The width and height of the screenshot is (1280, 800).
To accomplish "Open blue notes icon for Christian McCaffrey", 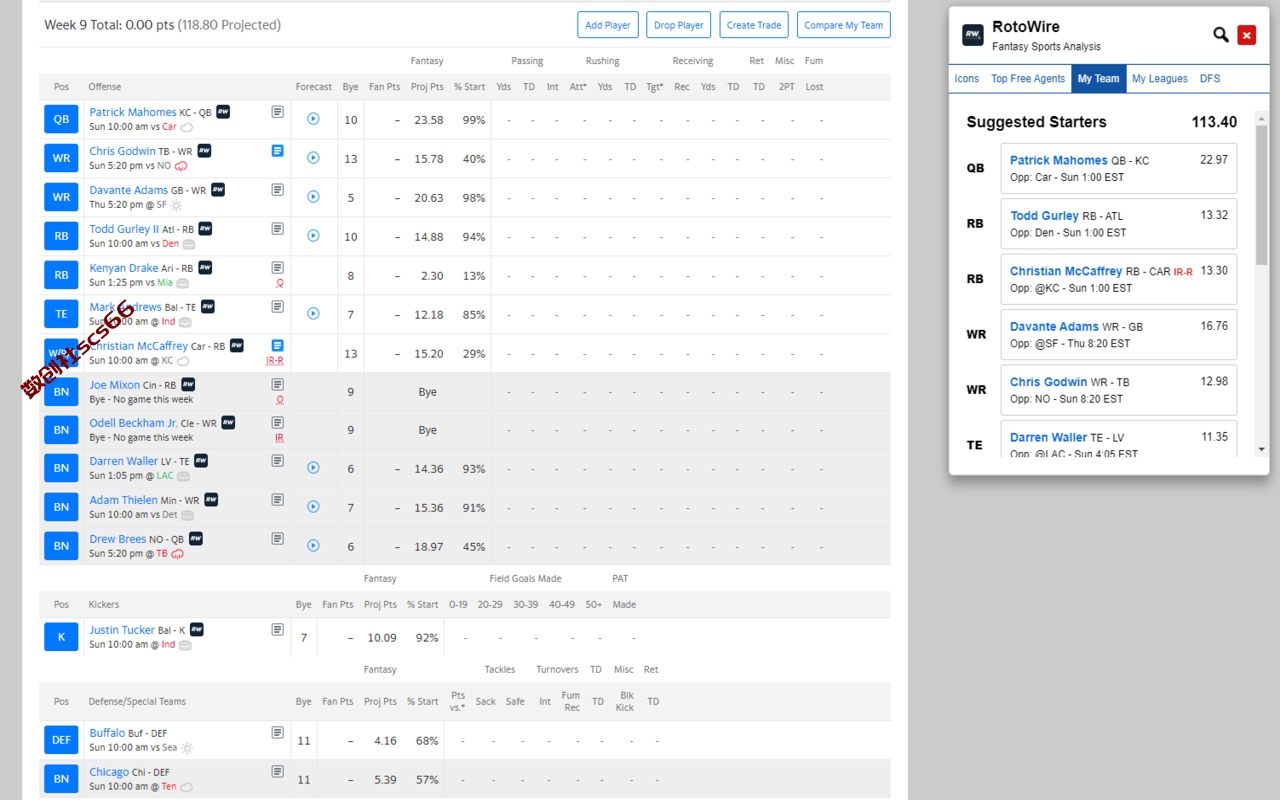I will click(x=278, y=345).
